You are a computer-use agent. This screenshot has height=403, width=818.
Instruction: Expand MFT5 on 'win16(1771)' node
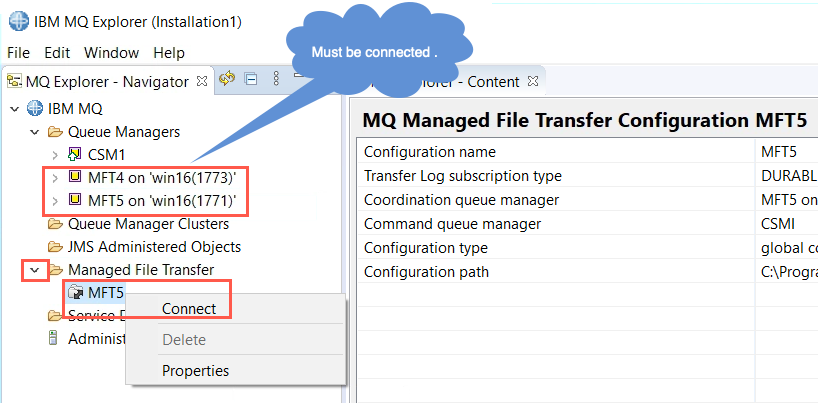pyautogui.click(x=55, y=201)
